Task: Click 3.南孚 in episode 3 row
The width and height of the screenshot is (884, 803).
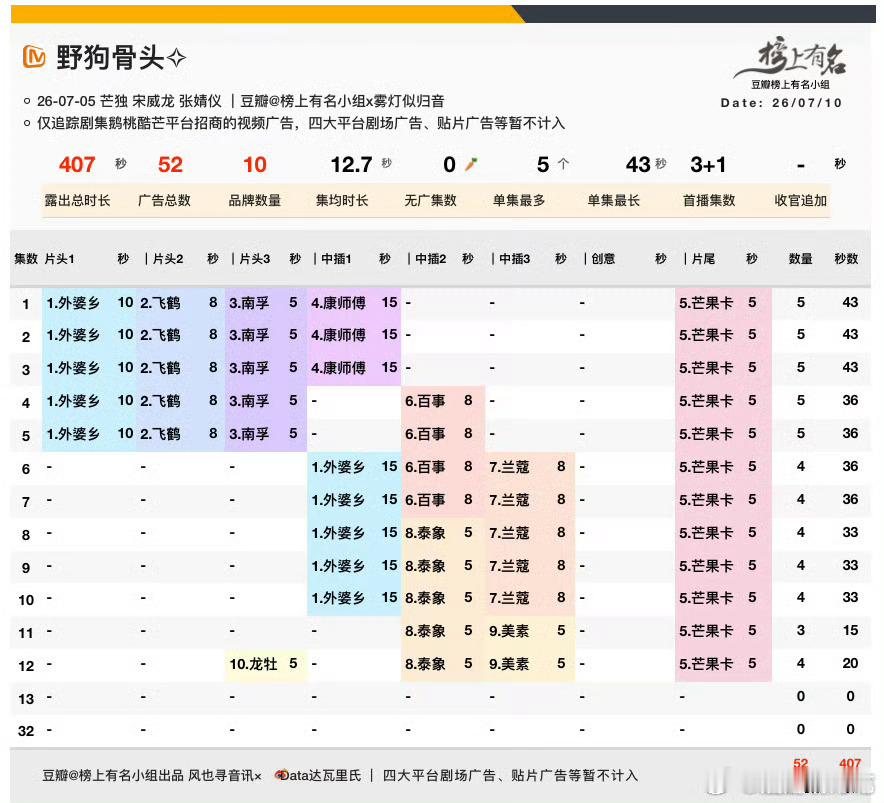Action: (249, 369)
